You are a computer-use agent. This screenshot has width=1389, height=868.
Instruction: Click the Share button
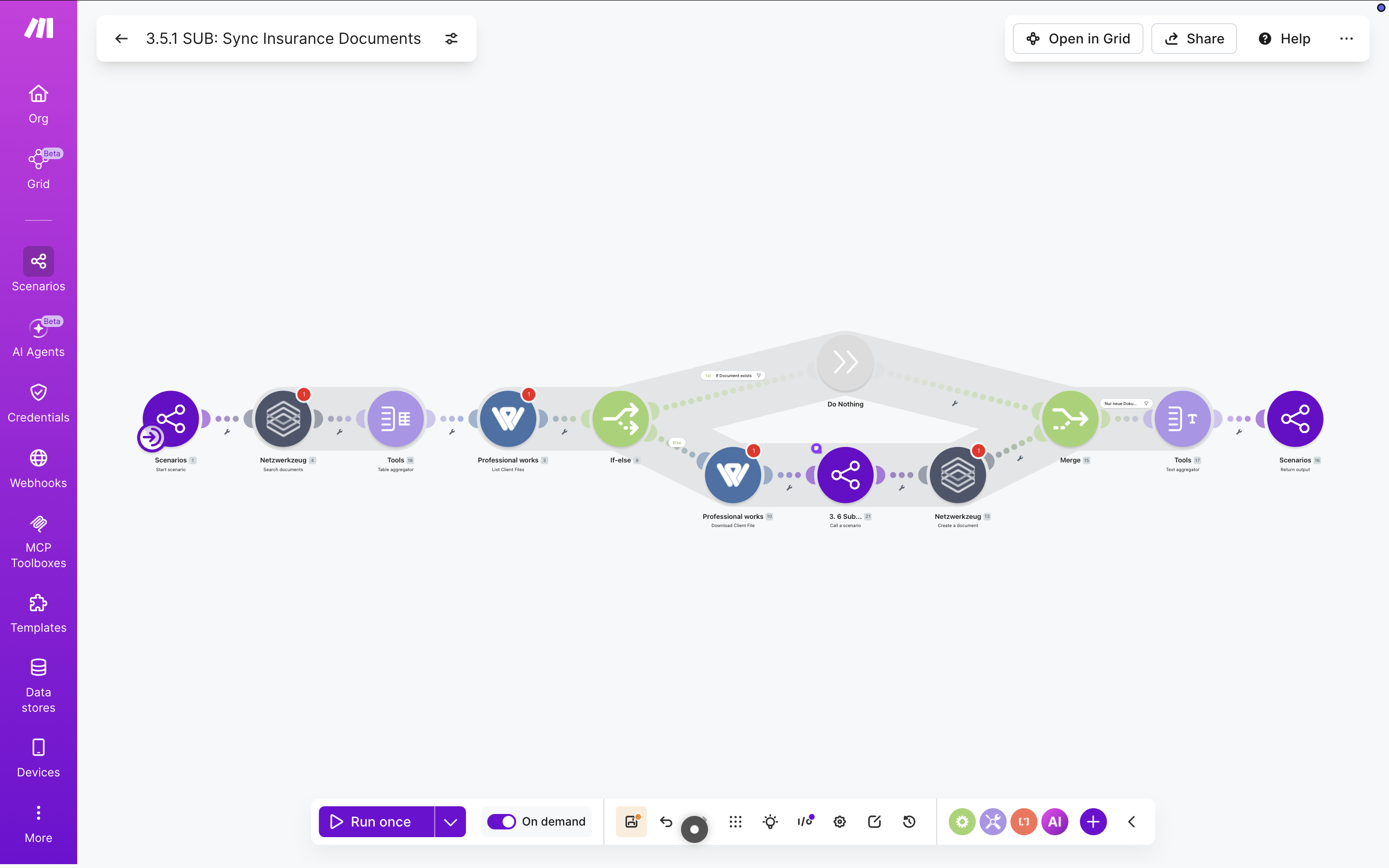pyautogui.click(x=1194, y=39)
